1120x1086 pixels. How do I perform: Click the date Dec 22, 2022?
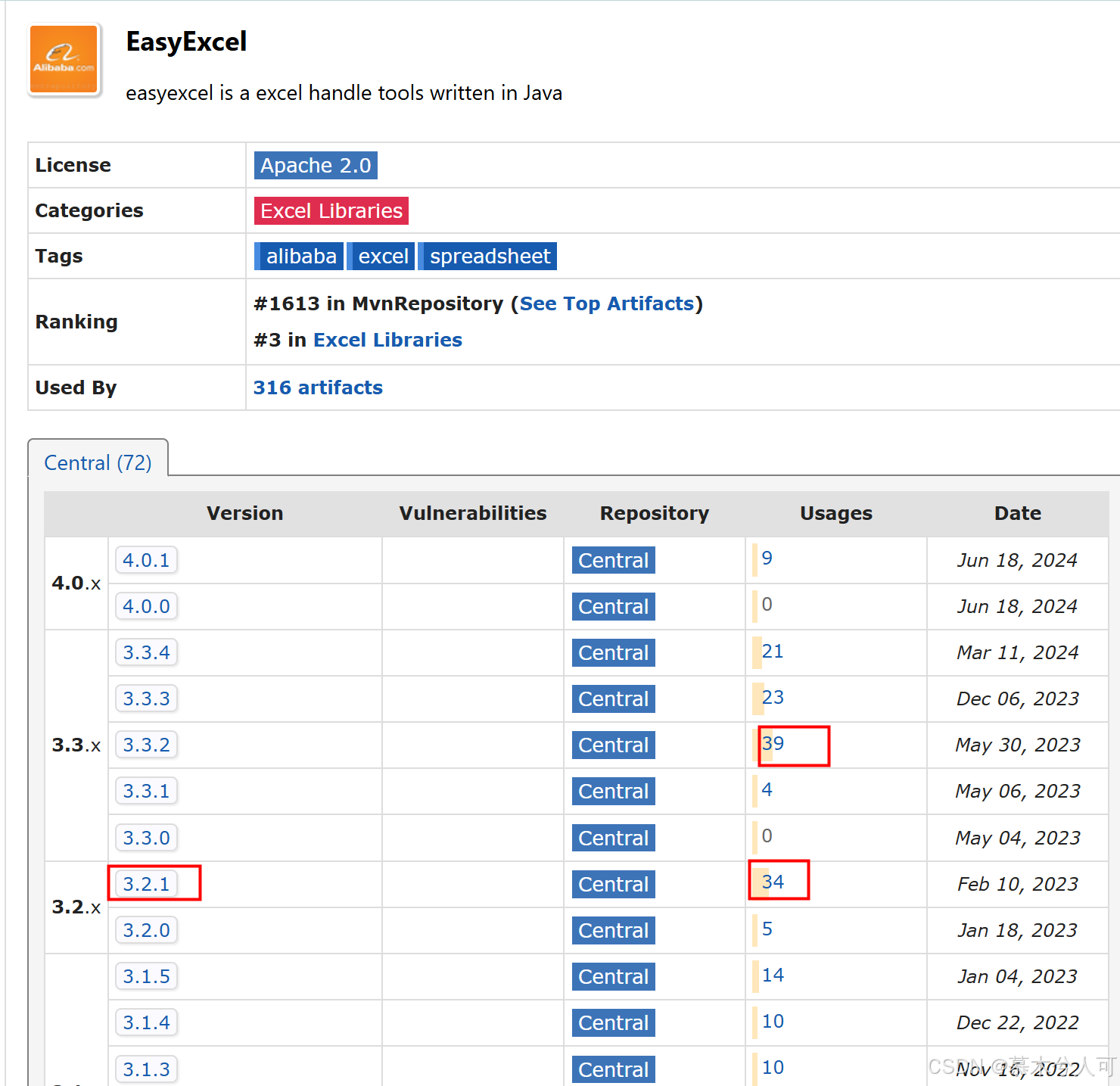point(1018,1022)
